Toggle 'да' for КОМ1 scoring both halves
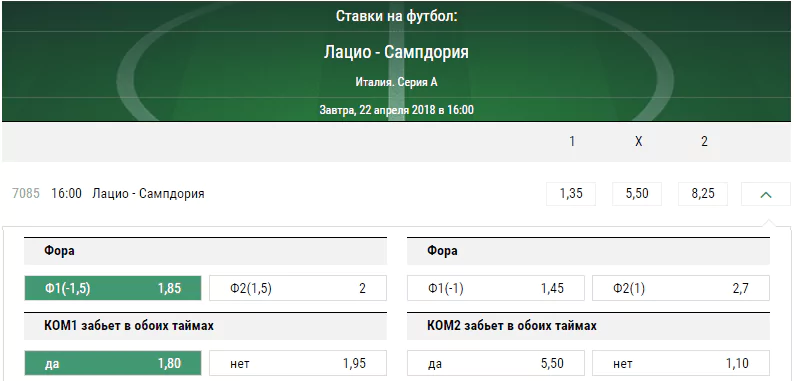This screenshot has height=381, width=794. (113, 363)
